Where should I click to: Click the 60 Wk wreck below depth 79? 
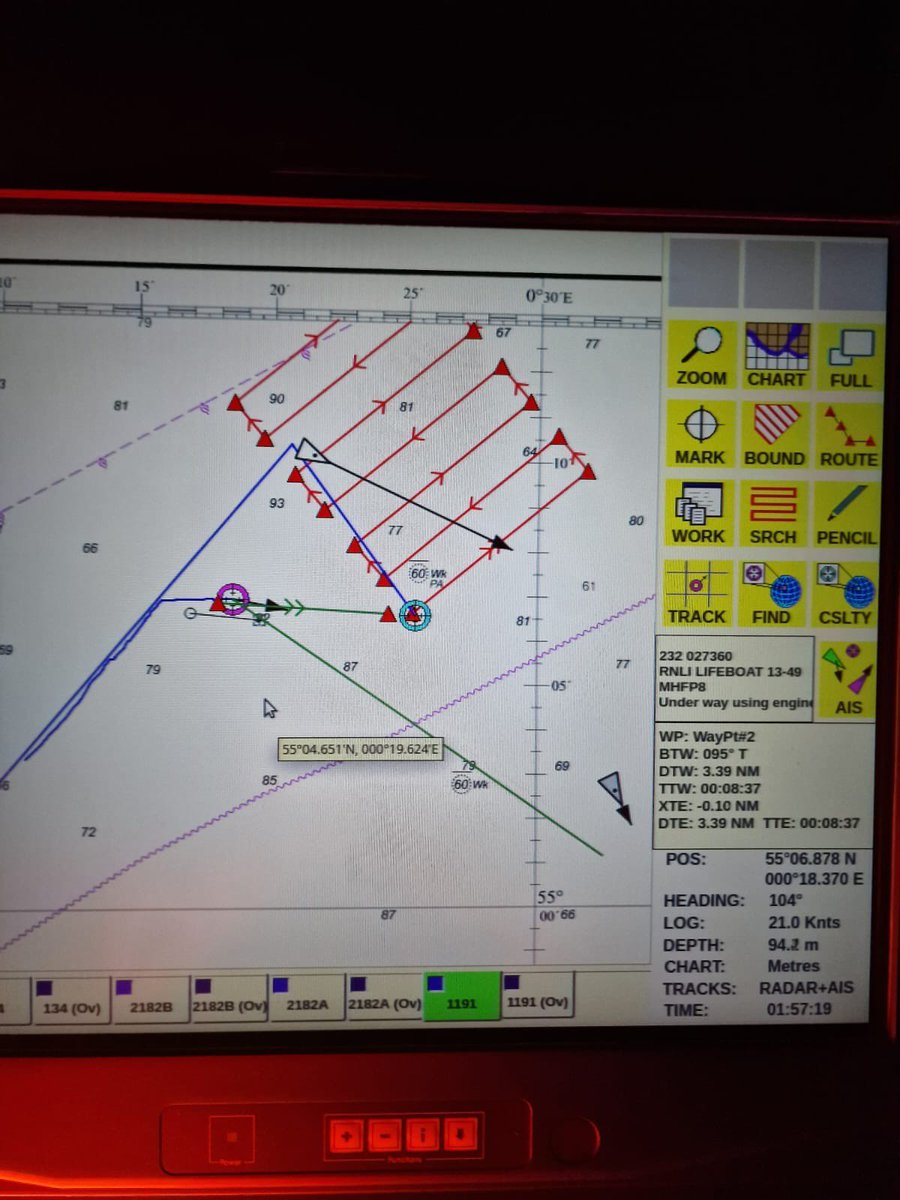469,785
